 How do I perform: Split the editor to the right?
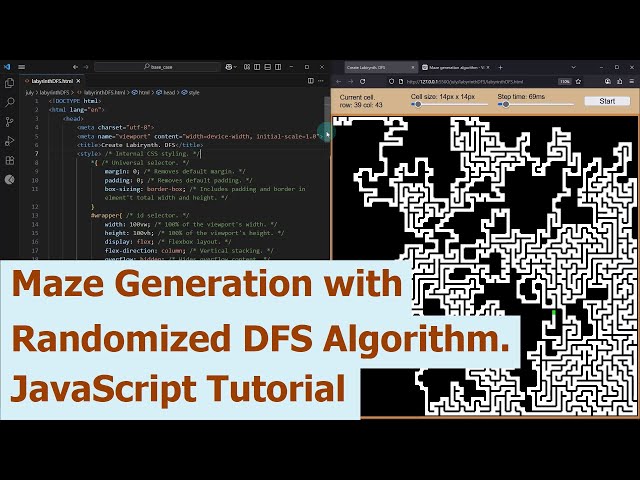tap(311, 81)
